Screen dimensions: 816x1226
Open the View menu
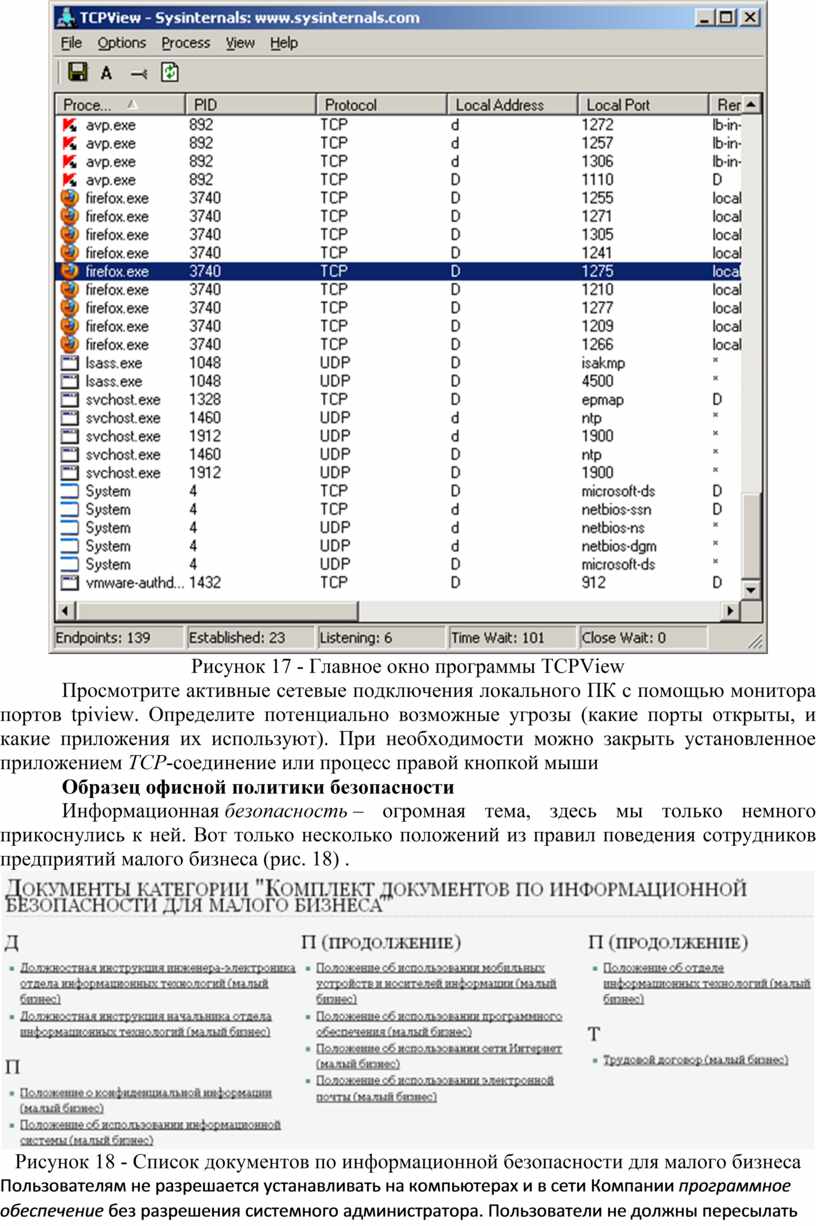(240, 43)
